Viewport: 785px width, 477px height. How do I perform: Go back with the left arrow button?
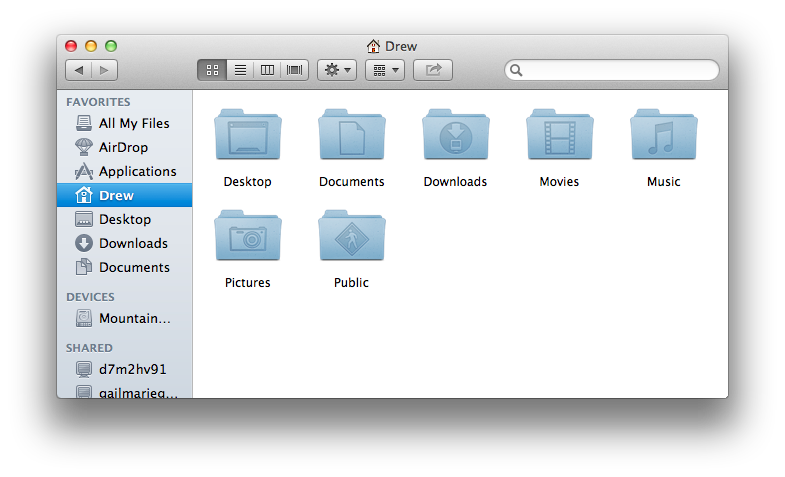coord(79,70)
